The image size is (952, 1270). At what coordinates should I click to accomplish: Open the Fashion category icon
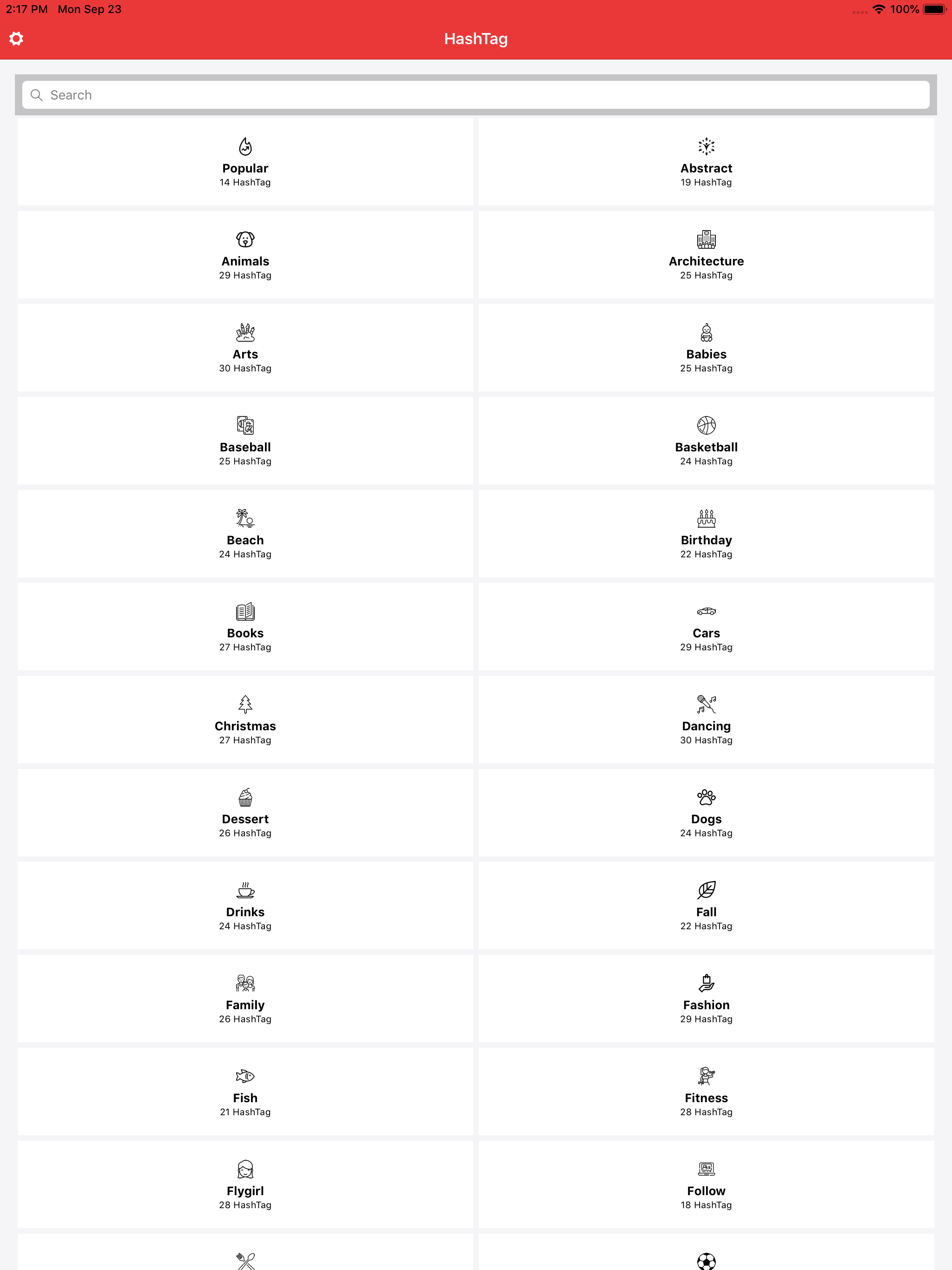tap(706, 984)
